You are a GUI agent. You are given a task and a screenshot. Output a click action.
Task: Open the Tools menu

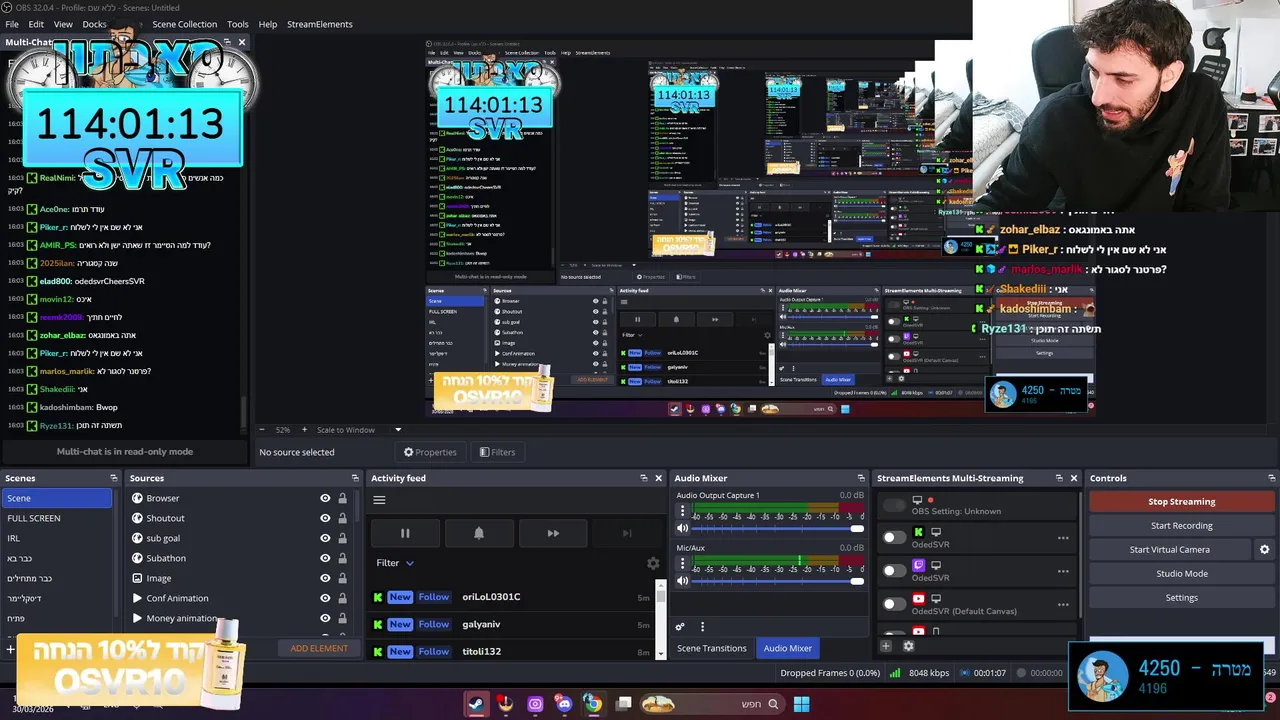(238, 24)
